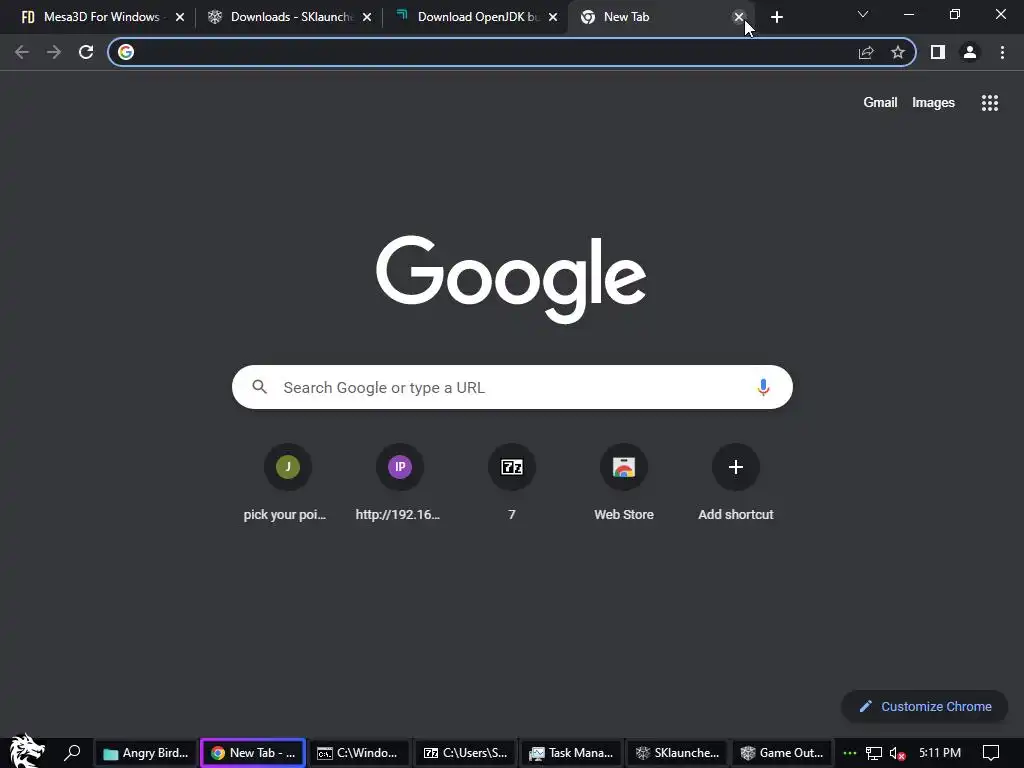Open the Chrome three-dot menu
Image resolution: width=1024 pixels, height=768 pixels.
coord(1002,52)
